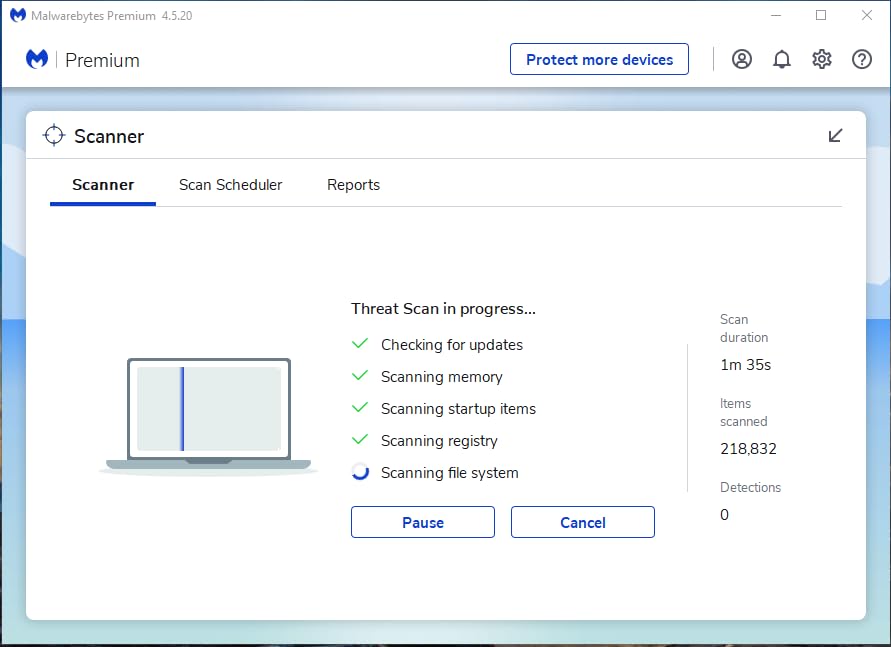The width and height of the screenshot is (891, 647).
Task: Click the spinning Scanning file system indicator
Action: [x=360, y=472]
